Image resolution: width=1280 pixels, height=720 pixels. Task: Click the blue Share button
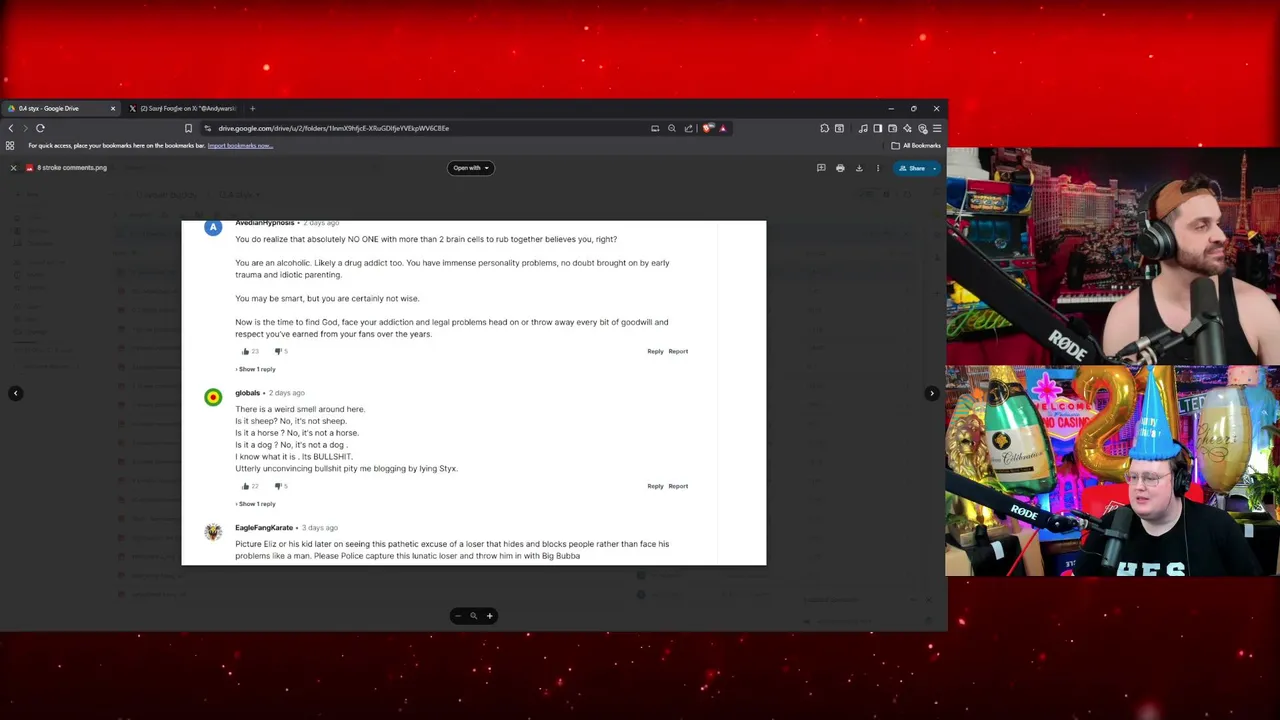click(x=912, y=168)
